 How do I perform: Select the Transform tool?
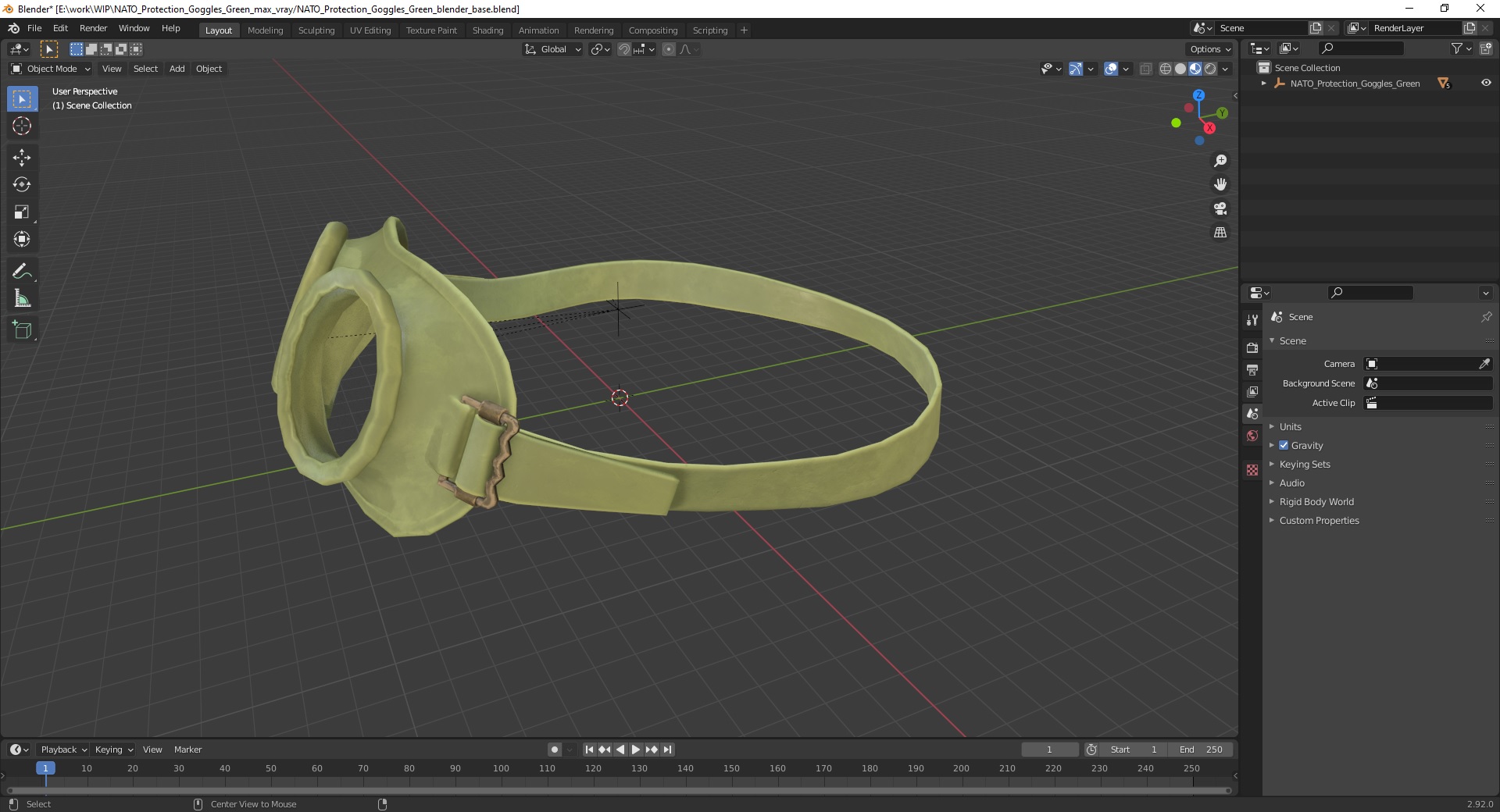22,240
